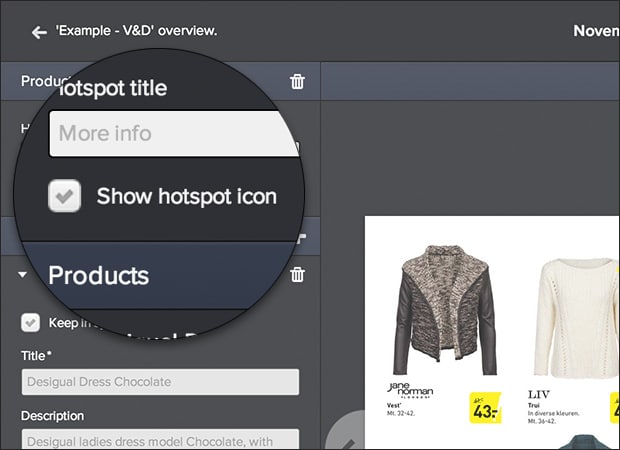Click trash icon beside Products section
620x450 pixels.
pos(297,275)
